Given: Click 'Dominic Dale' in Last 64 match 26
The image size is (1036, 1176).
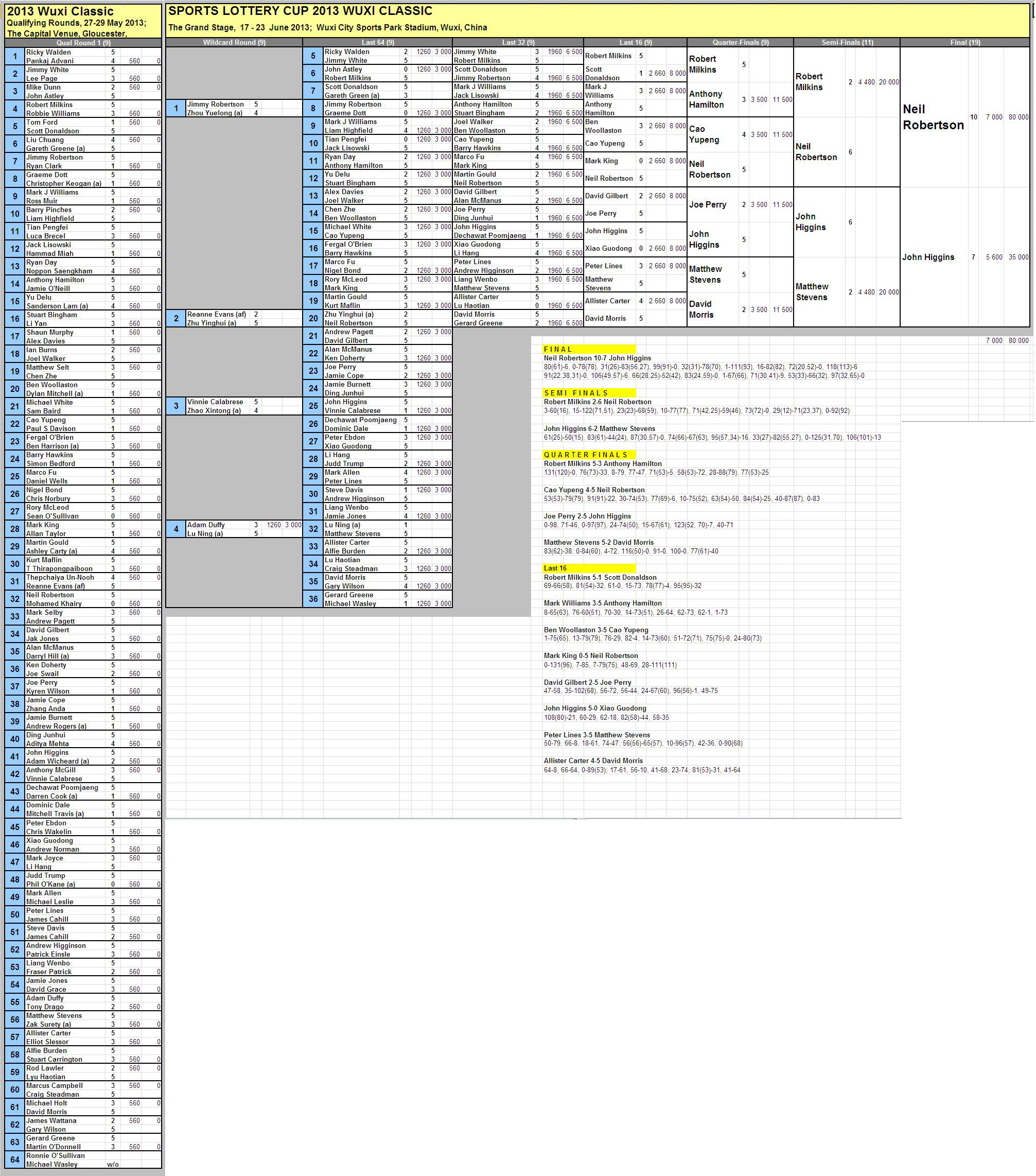Looking at the screenshot, I should coord(346,428).
